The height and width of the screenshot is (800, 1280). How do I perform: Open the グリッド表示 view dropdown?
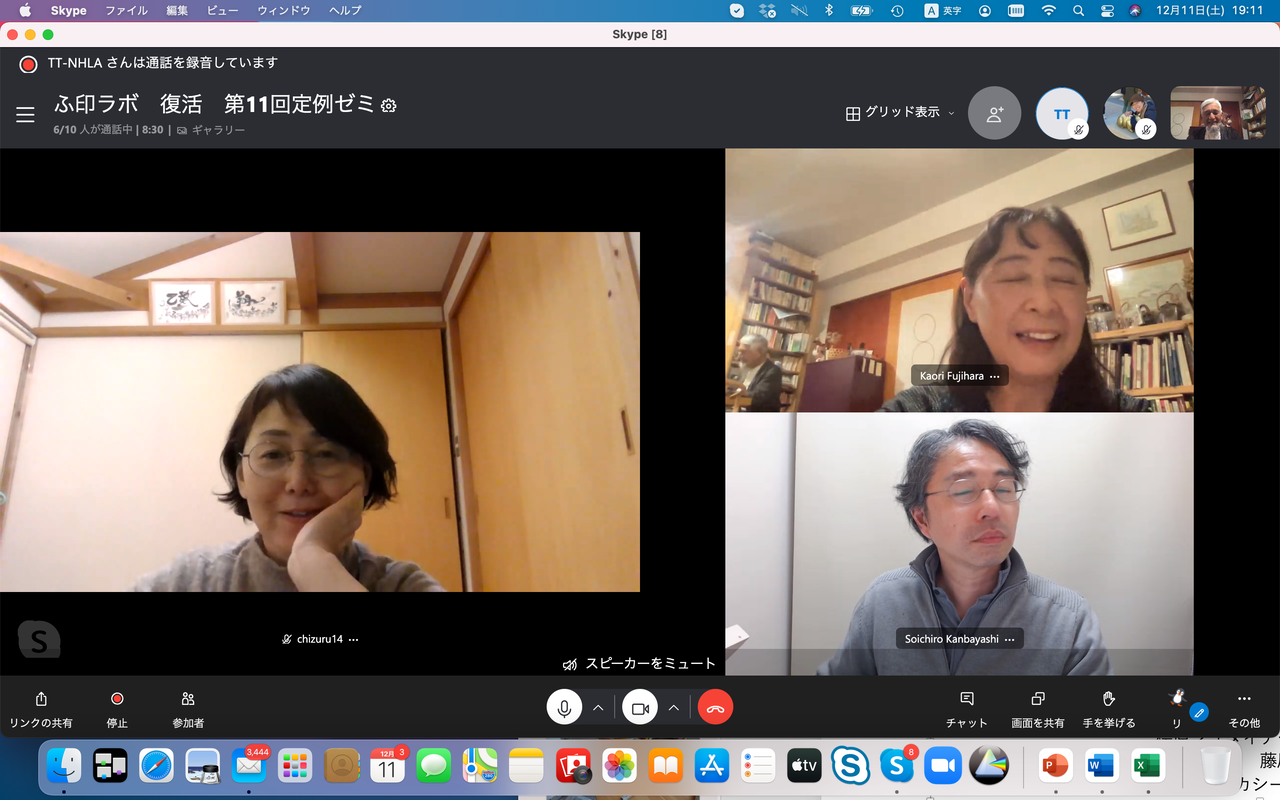[900, 113]
